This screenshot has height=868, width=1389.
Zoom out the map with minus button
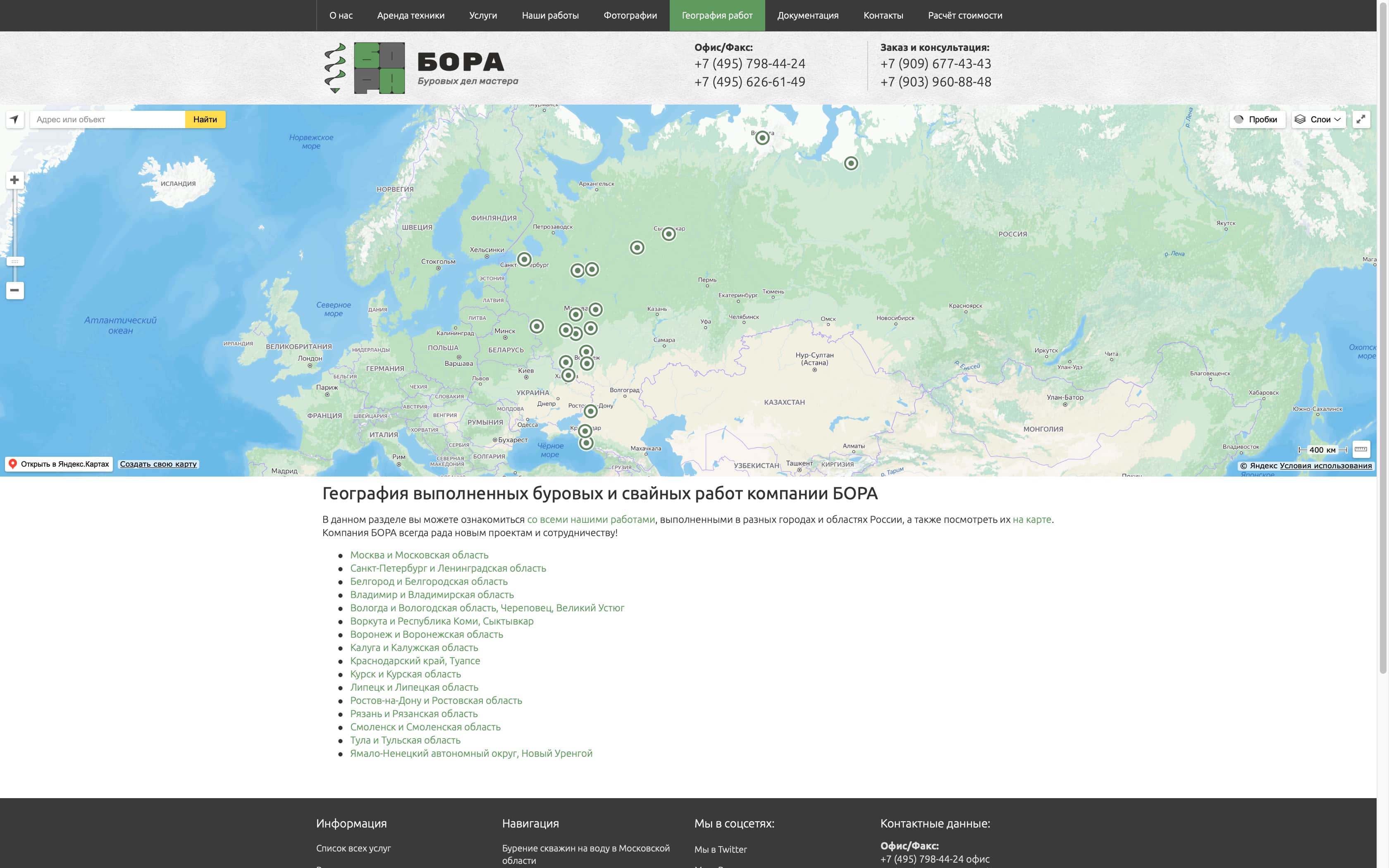click(15, 291)
